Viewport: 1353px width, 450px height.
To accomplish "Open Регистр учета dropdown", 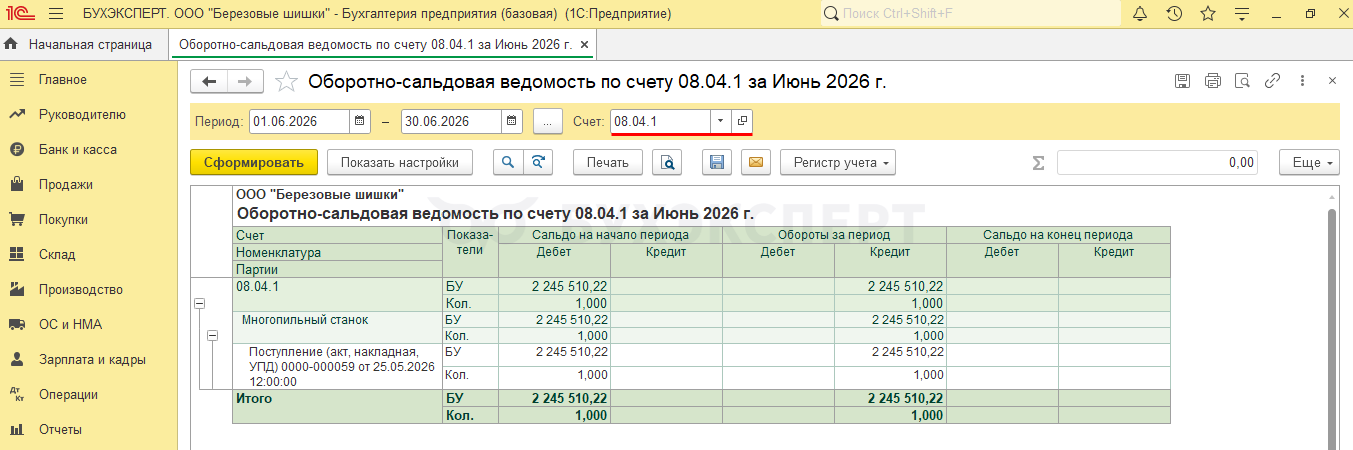I will [838, 162].
